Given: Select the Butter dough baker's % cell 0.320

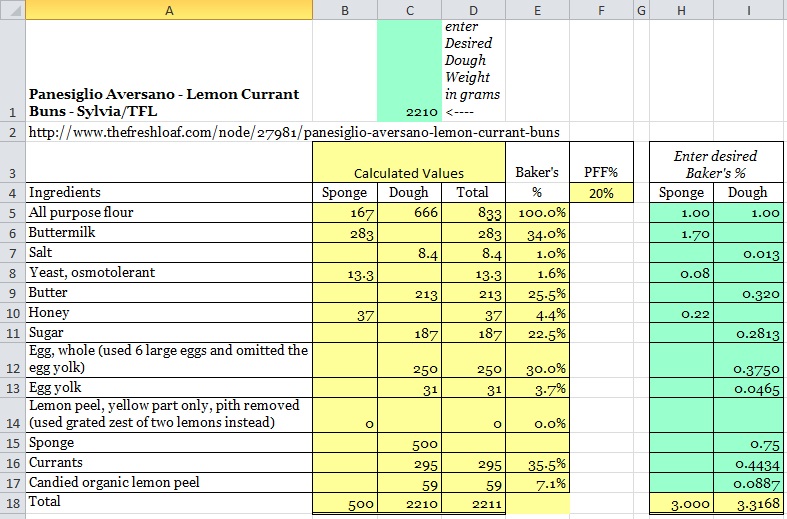Looking at the screenshot, I should click(748, 294).
